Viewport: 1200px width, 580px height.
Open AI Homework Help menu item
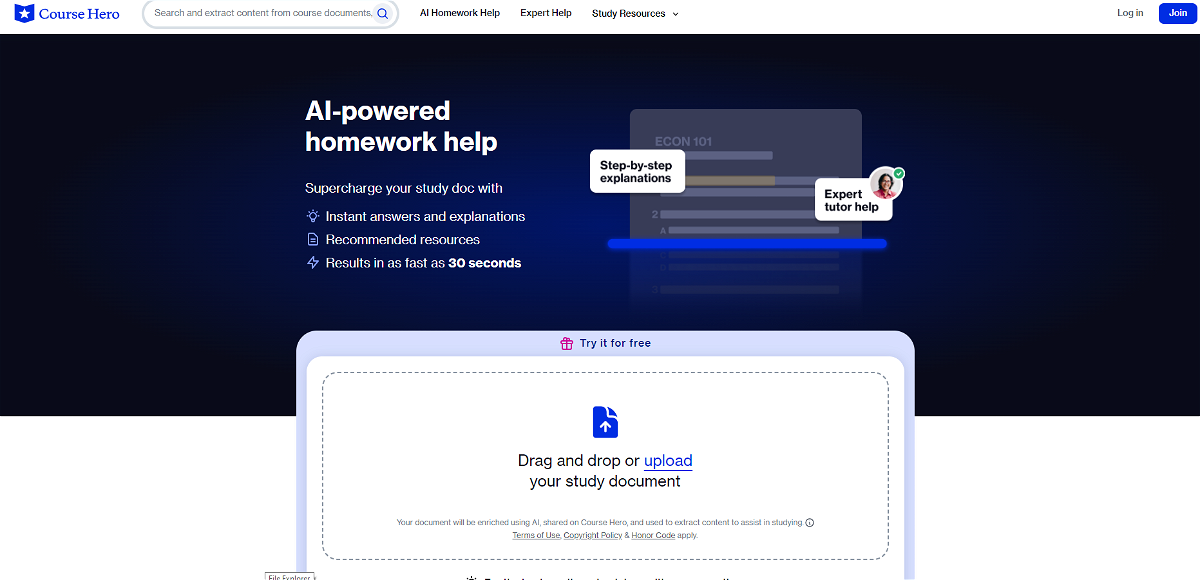coord(460,13)
